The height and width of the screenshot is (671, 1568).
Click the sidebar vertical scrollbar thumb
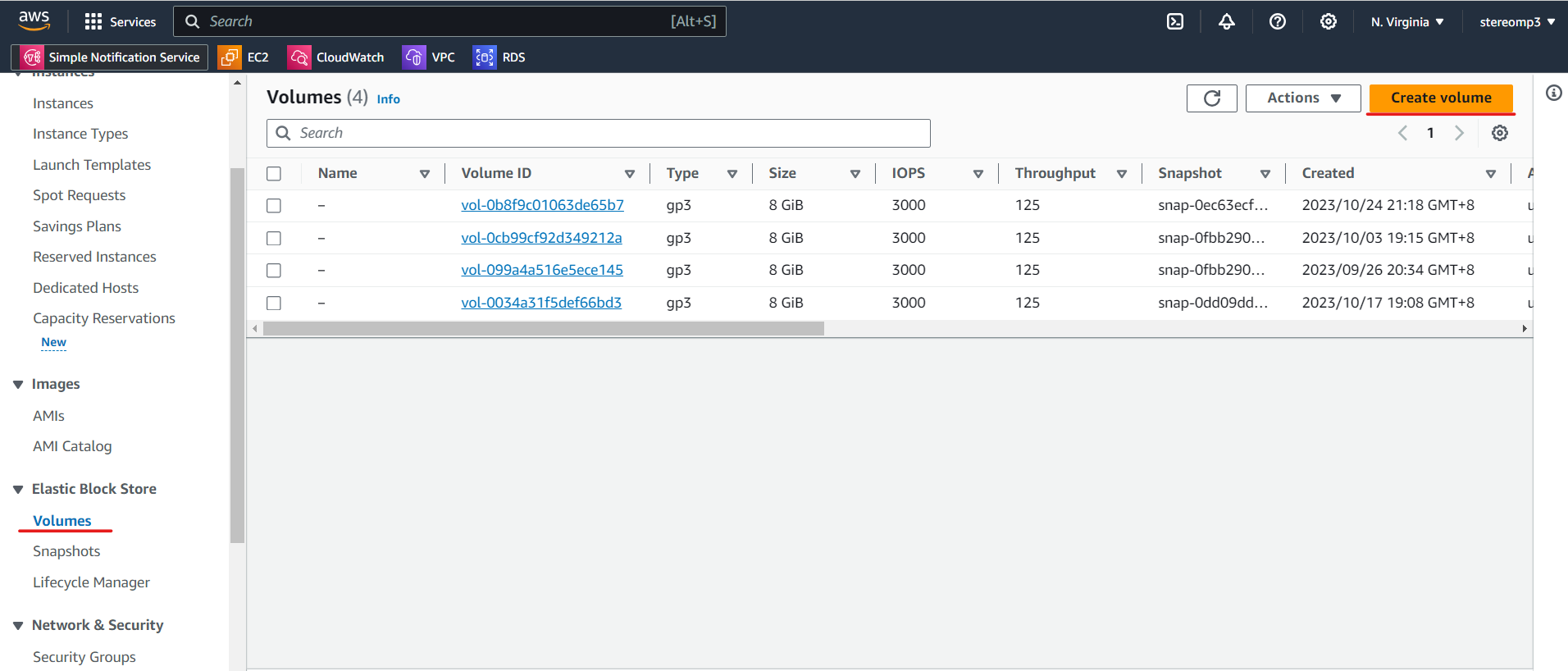coord(238,355)
